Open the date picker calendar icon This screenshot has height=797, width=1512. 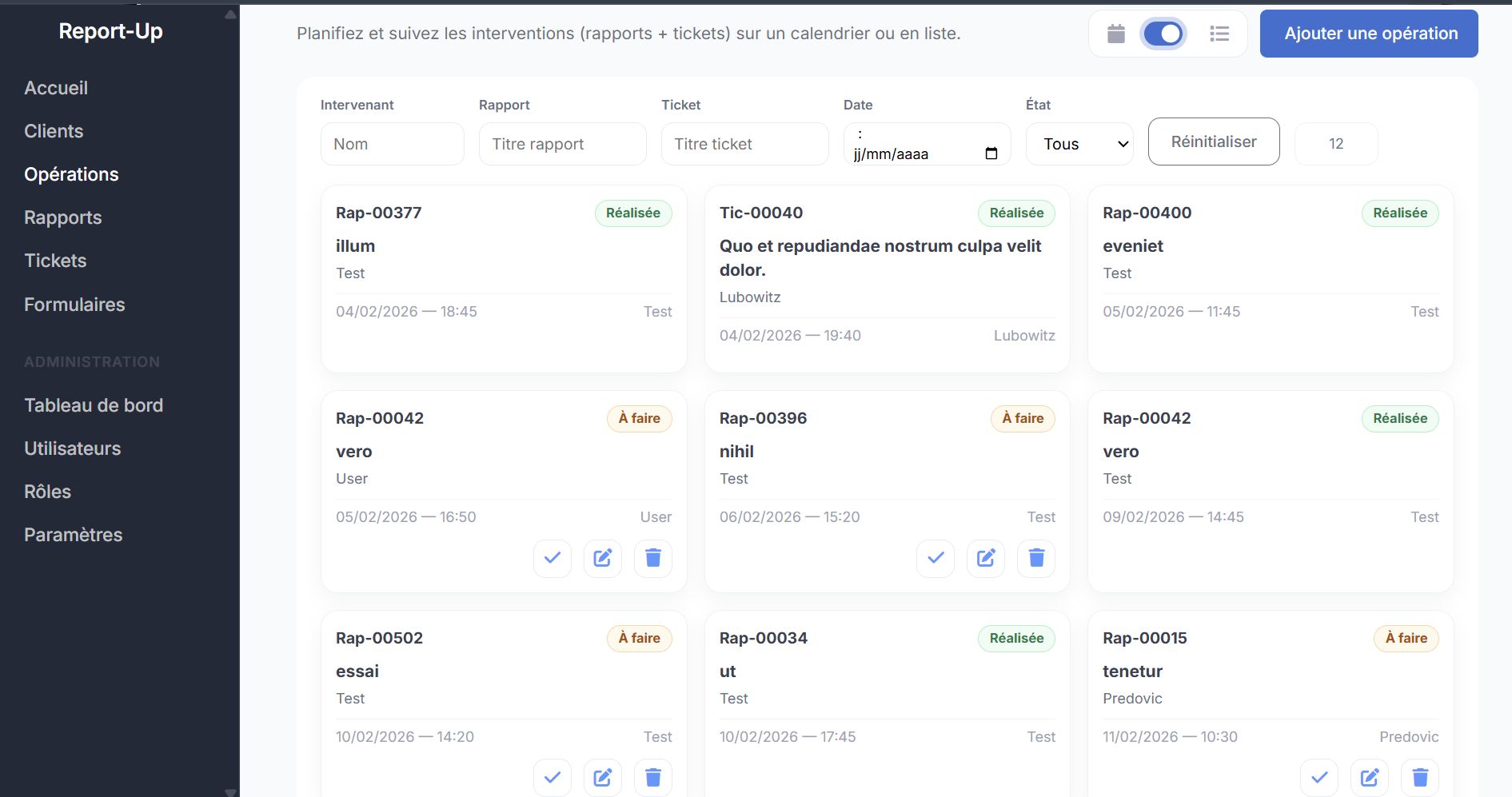tap(991, 153)
